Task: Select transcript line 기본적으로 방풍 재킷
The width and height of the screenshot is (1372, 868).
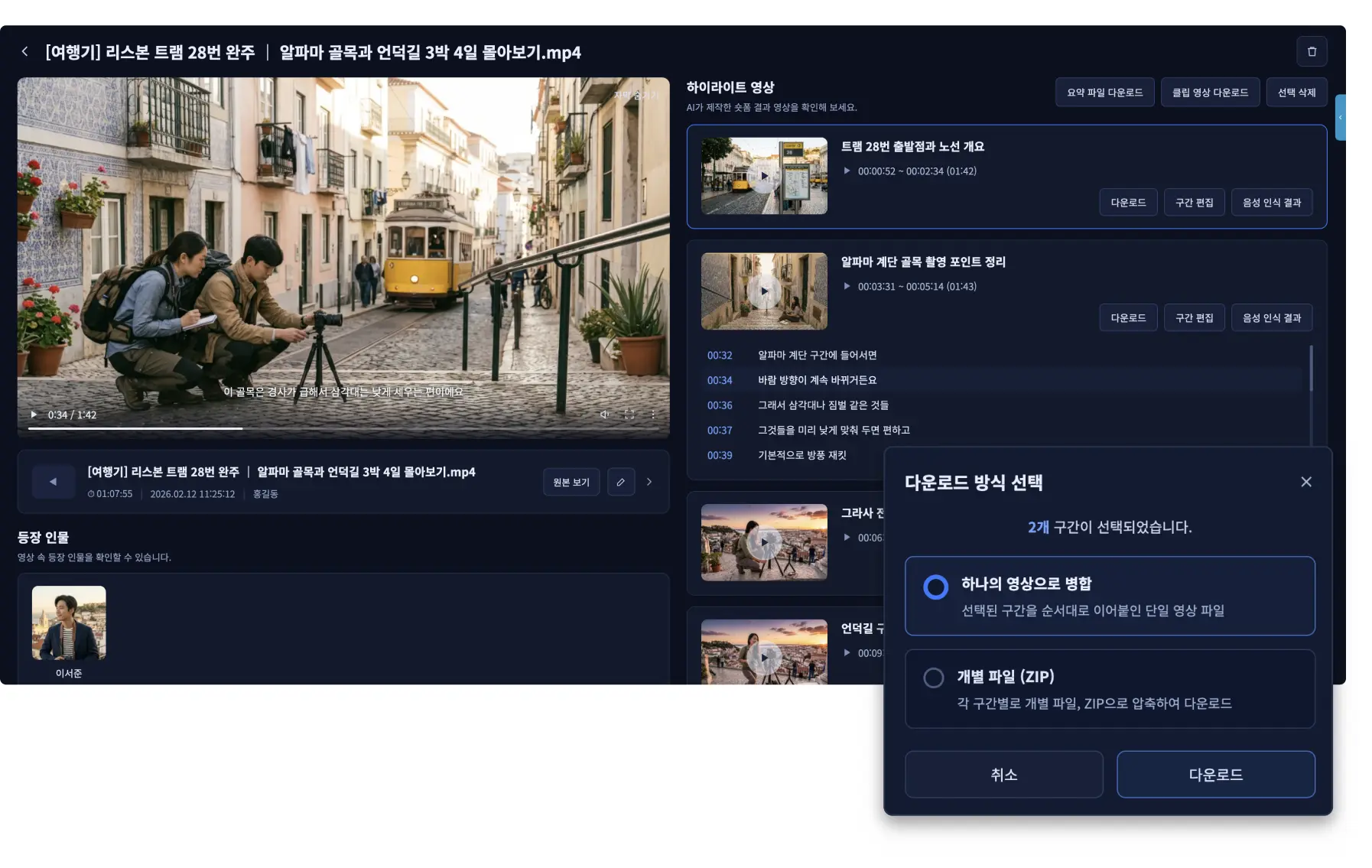Action: click(x=801, y=455)
